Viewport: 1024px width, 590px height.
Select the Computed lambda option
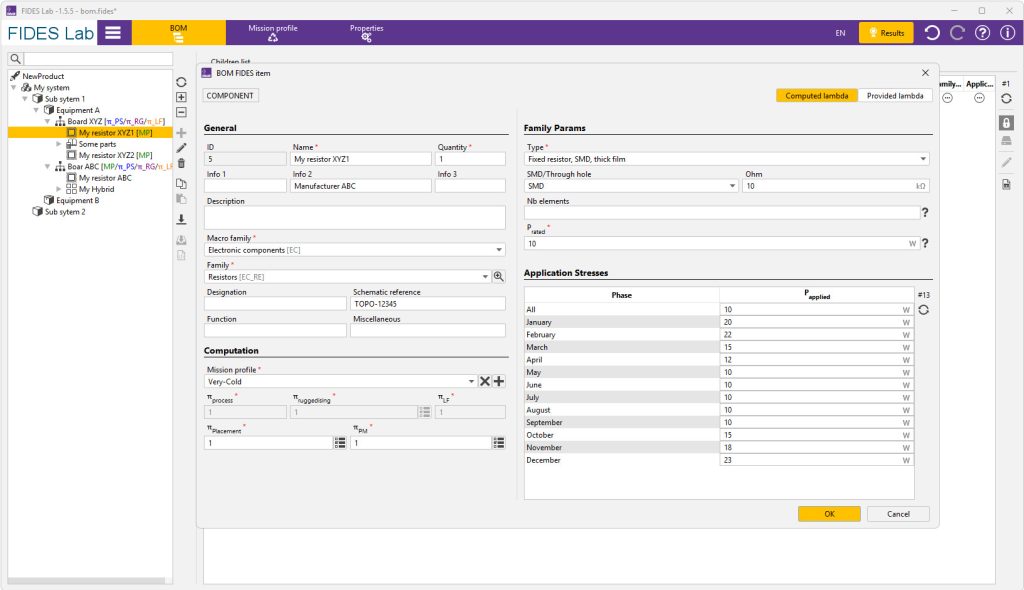click(x=817, y=95)
